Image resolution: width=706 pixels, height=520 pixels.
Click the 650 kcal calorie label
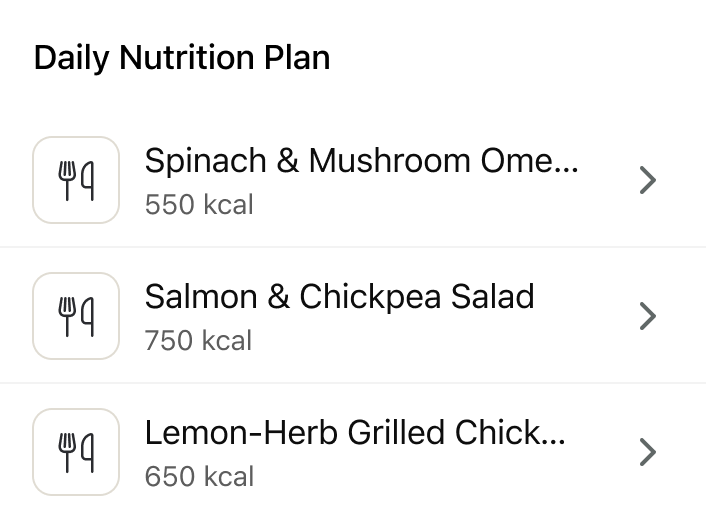pyautogui.click(x=199, y=477)
